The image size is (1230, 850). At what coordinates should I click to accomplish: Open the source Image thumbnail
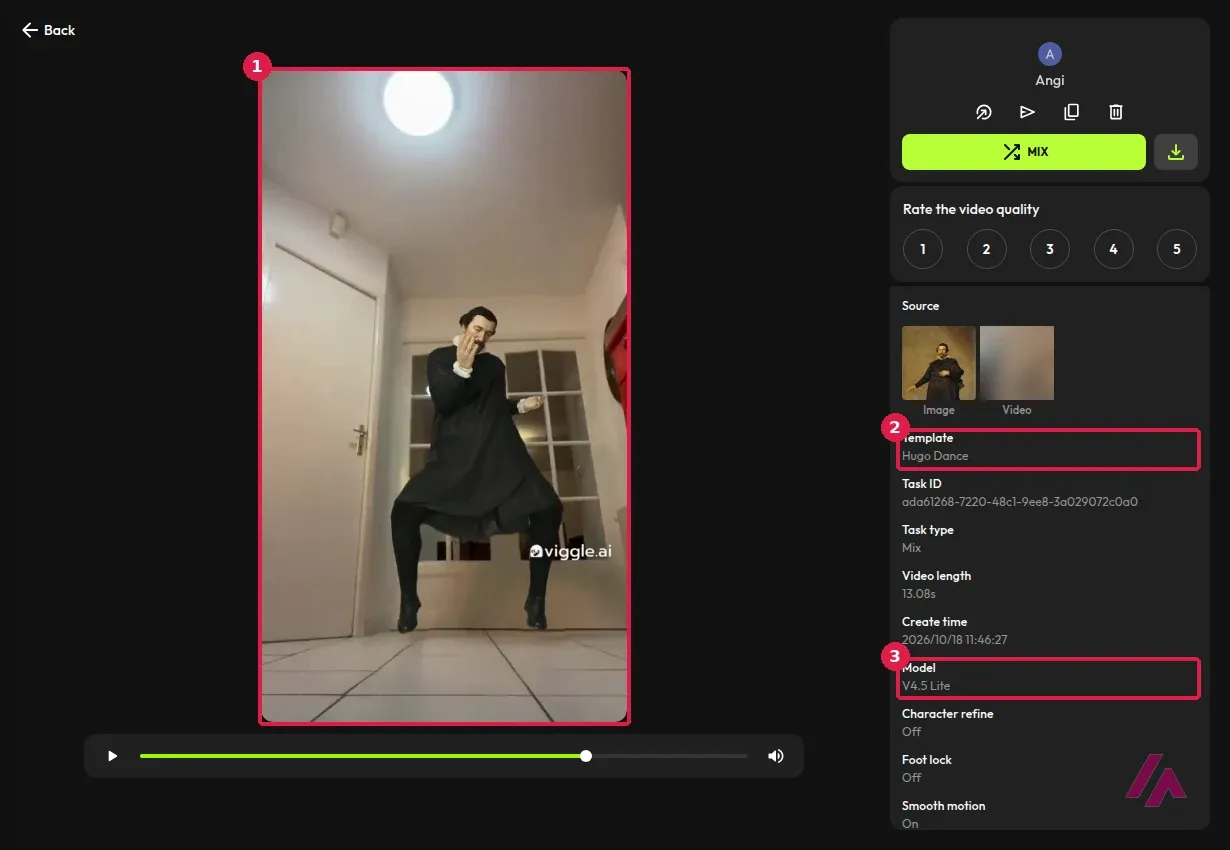[x=939, y=363]
